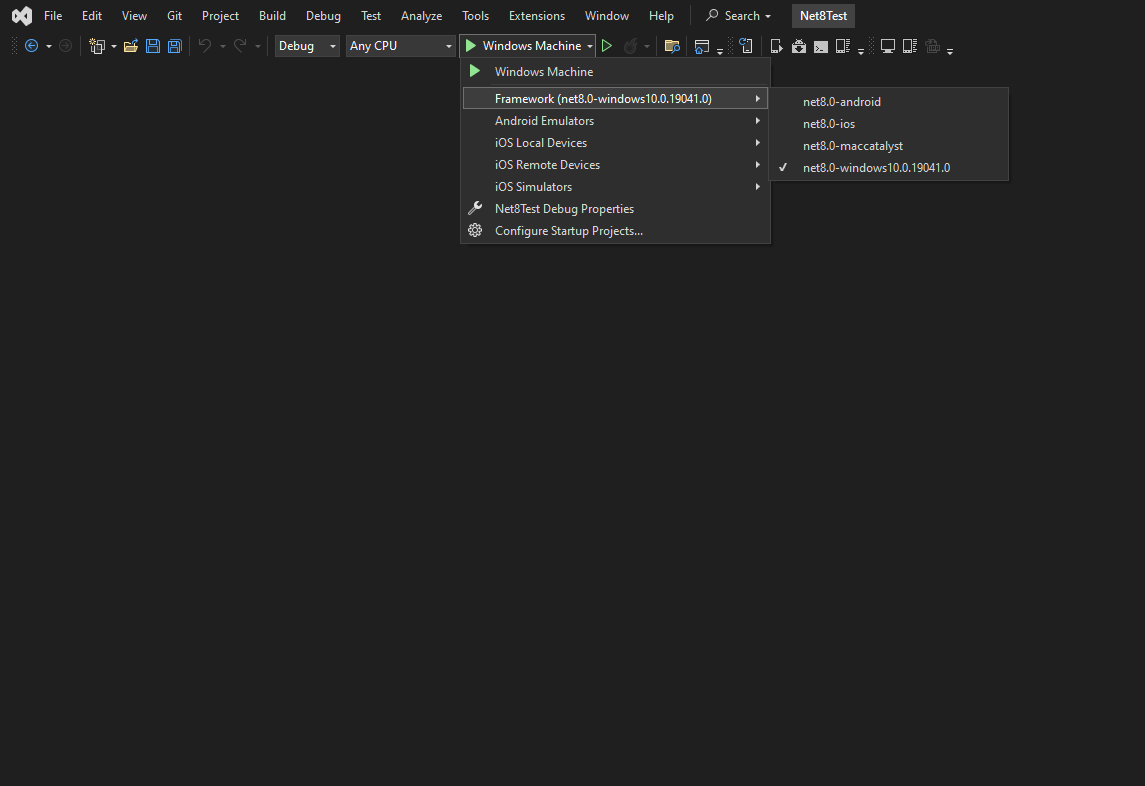The height and width of the screenshot is (786, 1145).
Task: Click the Visual Studio logo icon
Action: tap(22, 15)
